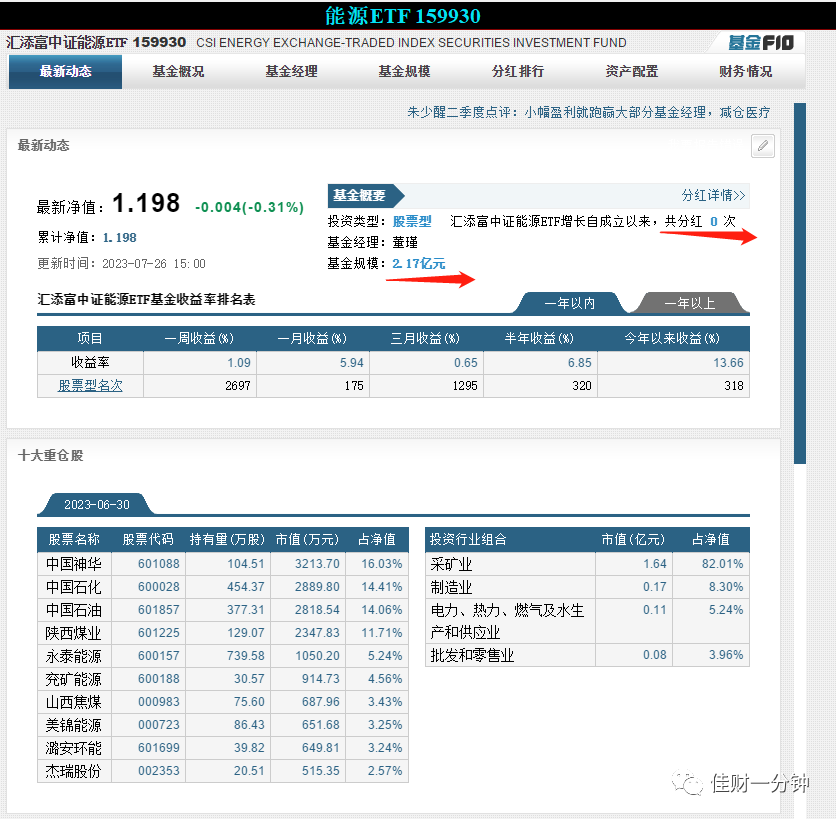Click the 制造业 industry row

pyautogui.click(x=587, y=587)
